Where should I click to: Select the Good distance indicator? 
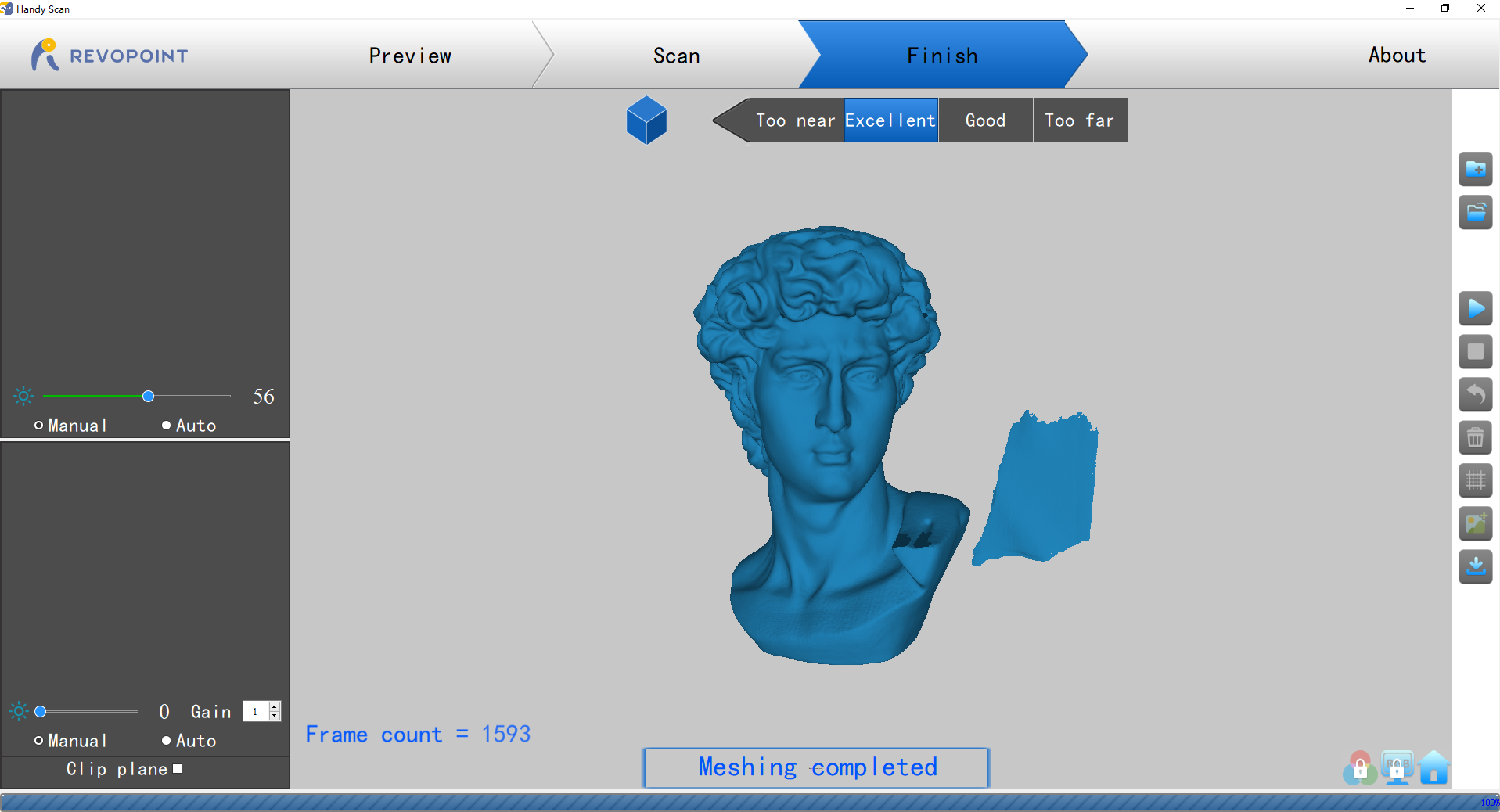pos(985,120)
